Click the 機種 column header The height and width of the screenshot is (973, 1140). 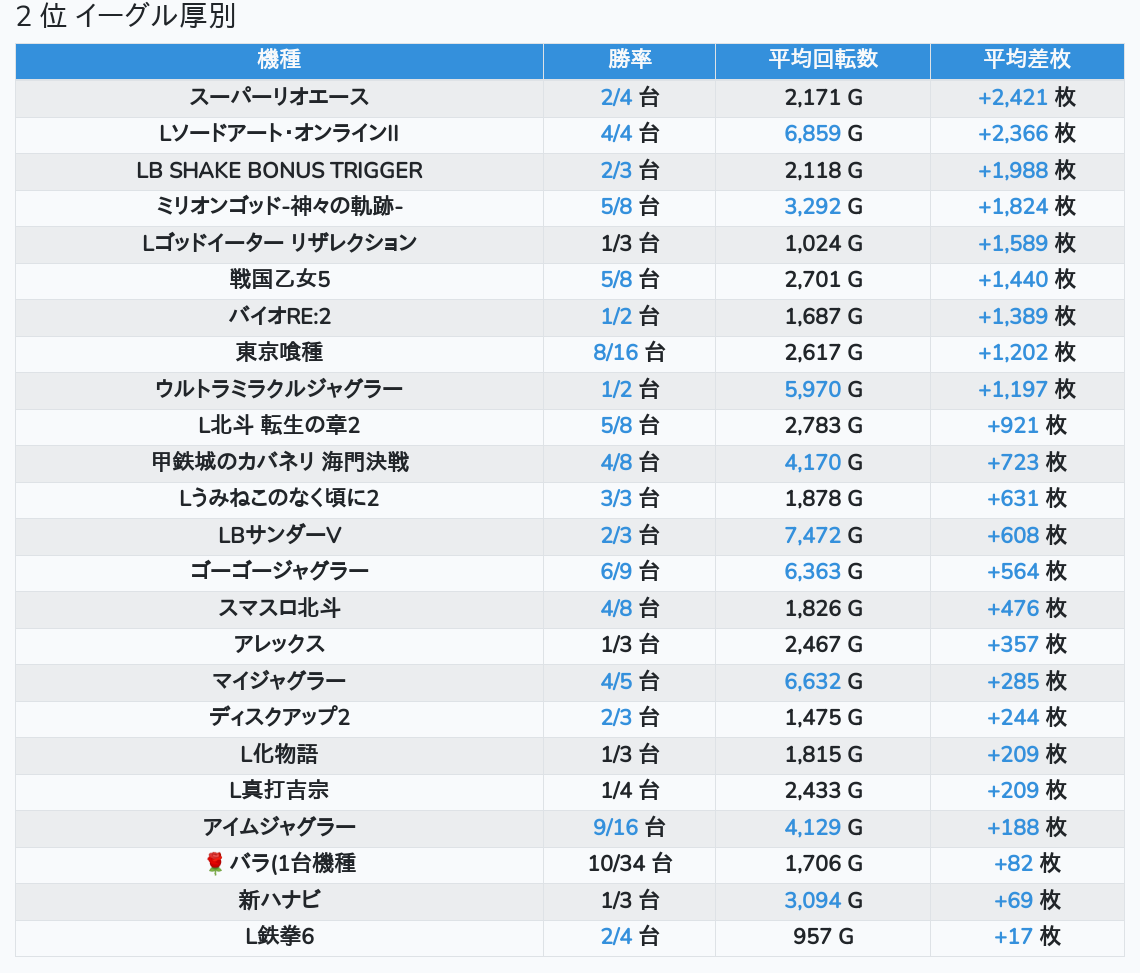click(x=279, y=60)
